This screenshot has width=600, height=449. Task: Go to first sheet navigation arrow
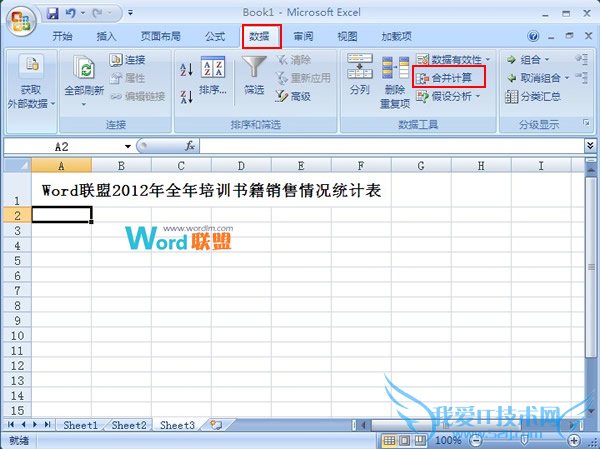click(x=11, y=425)
